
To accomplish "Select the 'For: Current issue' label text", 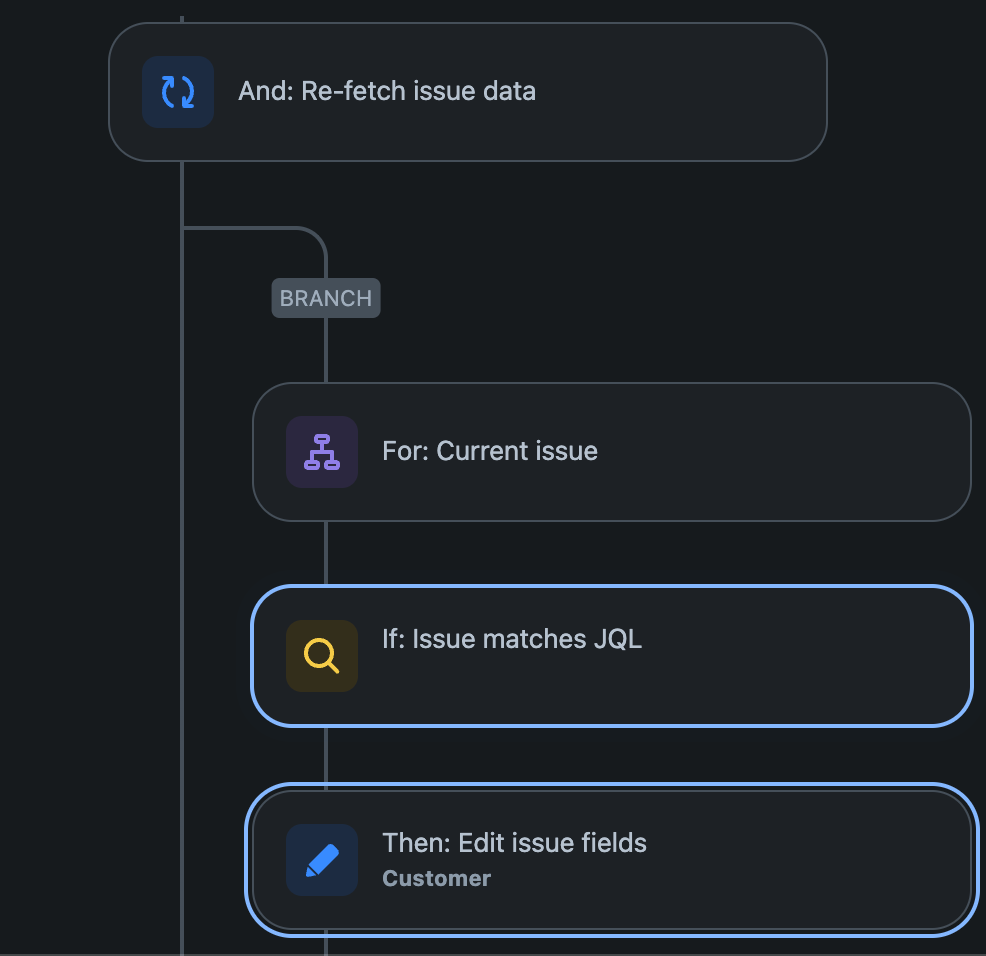I will (490, 451).
